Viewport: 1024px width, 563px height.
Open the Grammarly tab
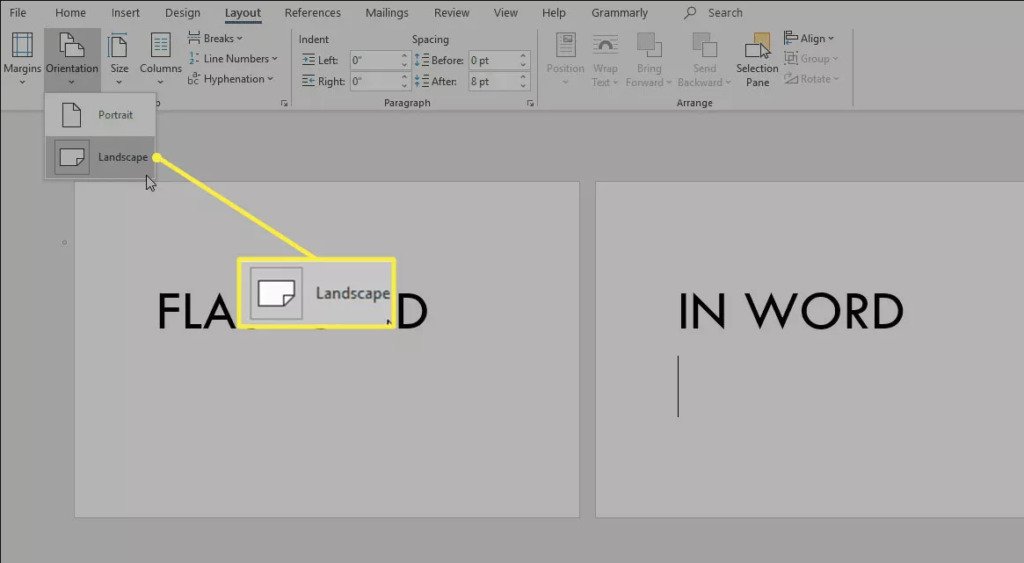[619, 12]
